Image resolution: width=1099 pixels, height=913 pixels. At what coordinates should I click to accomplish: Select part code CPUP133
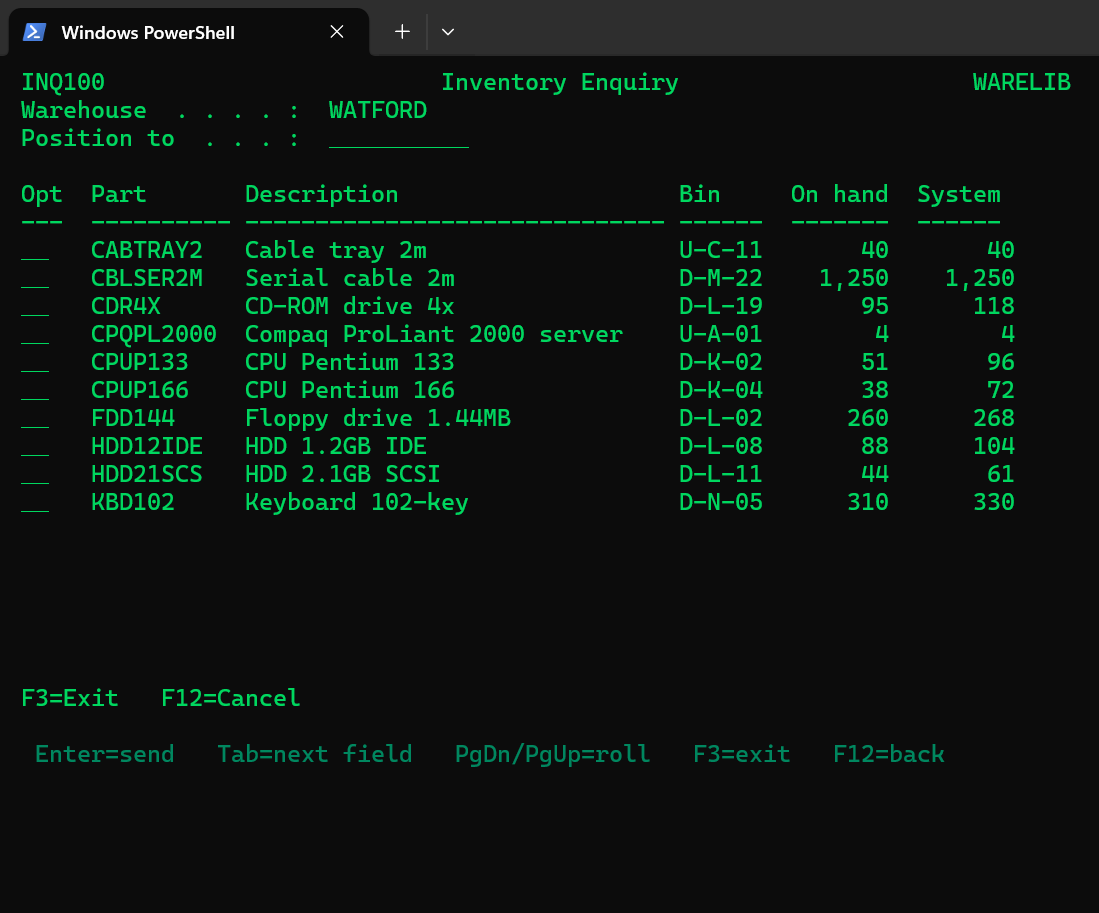click(x=139, y=362)
